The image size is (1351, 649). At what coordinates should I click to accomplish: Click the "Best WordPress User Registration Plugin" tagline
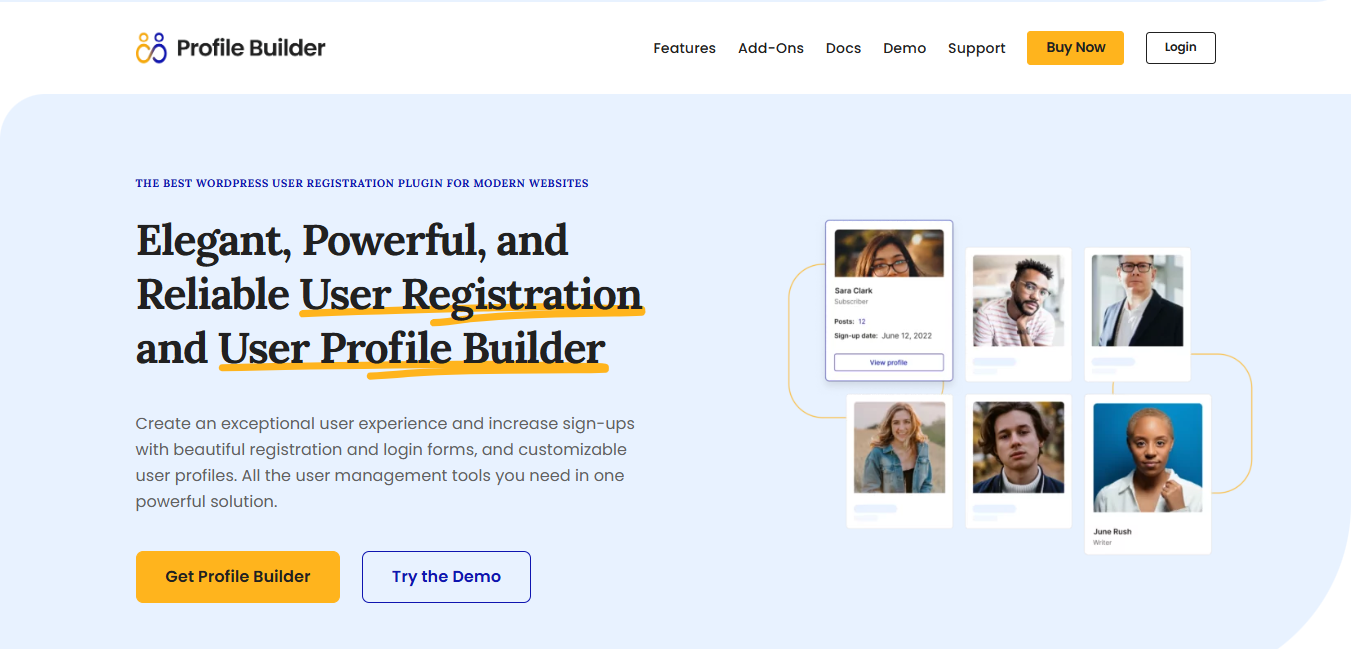pyautogui.click(x=362, y=184)
